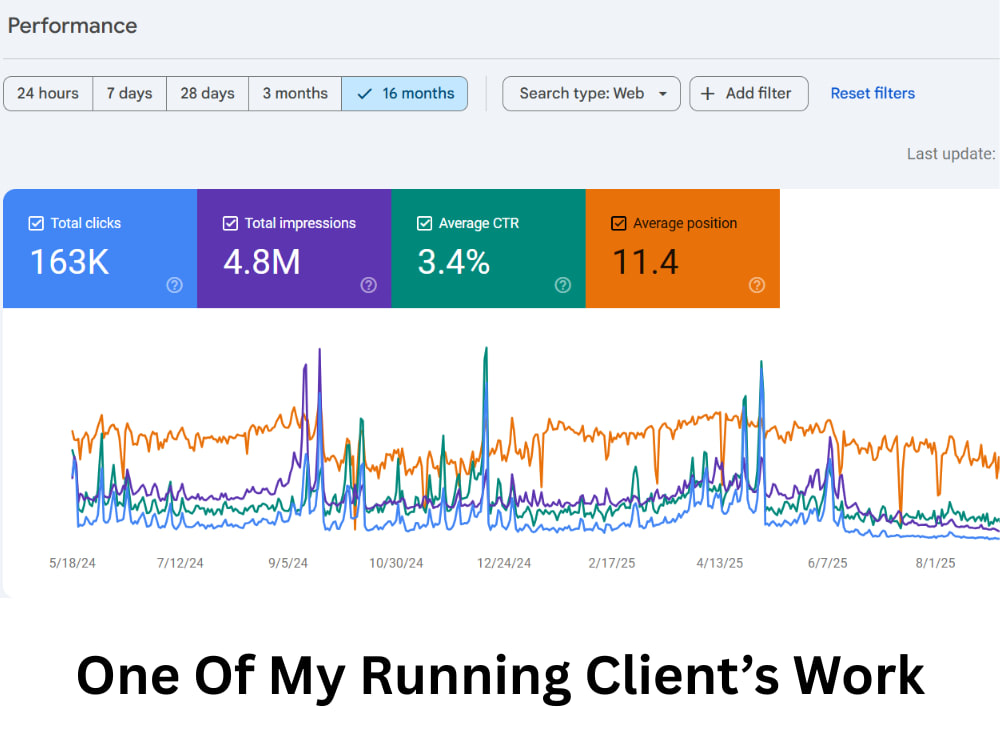This screenshot has width=1000, height=750.
Task: Click the 10/30/24 axis date
Action: pos(396,563)
